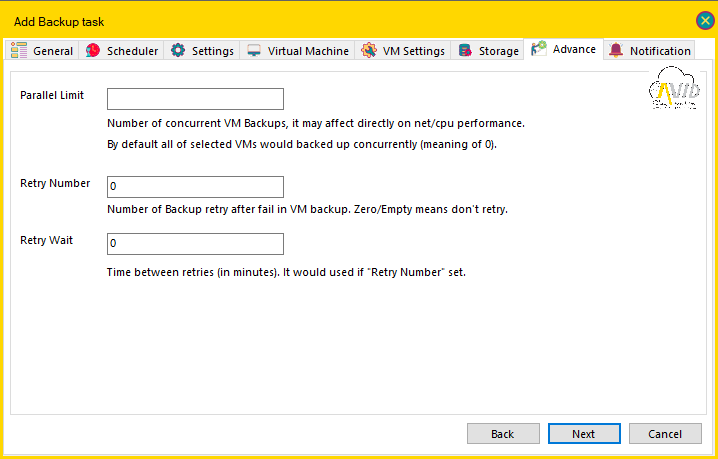The width and height of the screenshot is (718, 459).
Task: Select the Virtual Machine tab
Action: click(x=297, y=50)
